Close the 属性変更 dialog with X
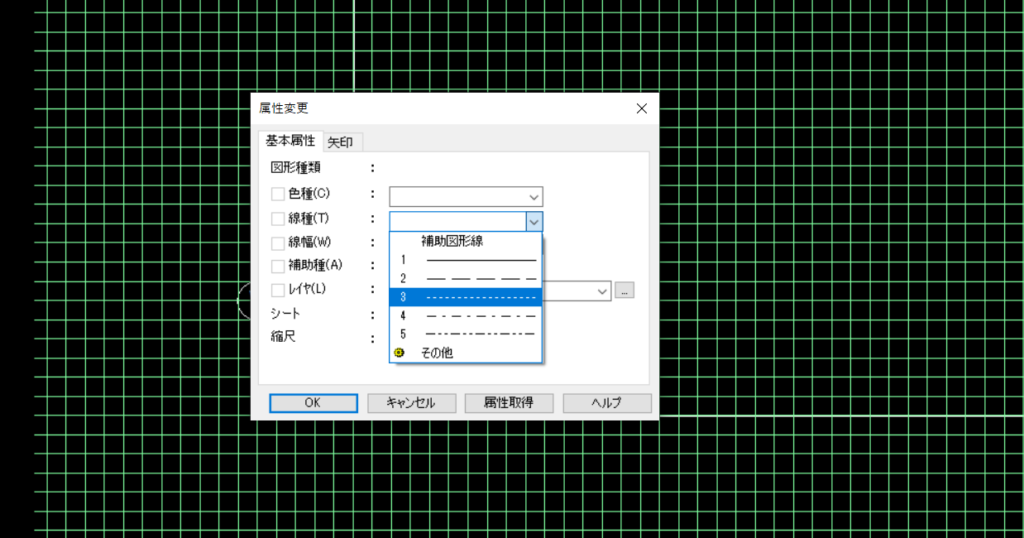 [x=641, y=108]
